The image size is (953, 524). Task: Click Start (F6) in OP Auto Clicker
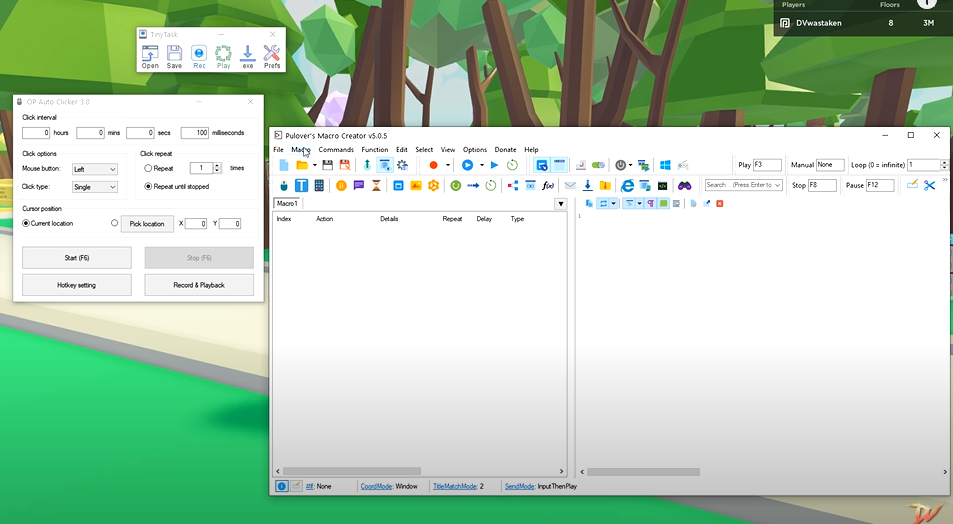[x=77, y=258]
